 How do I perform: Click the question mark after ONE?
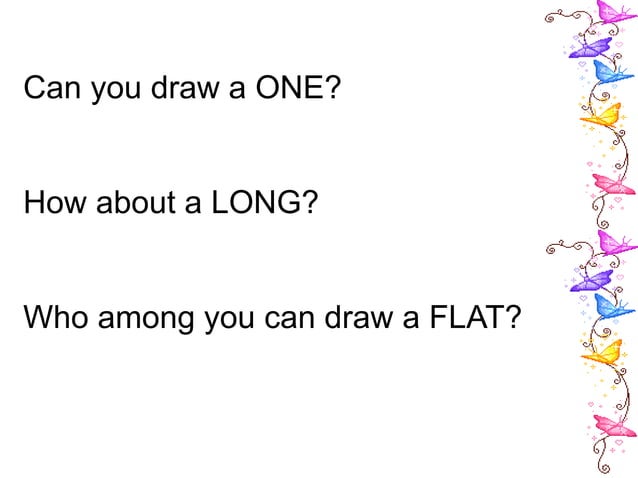(333, 91)
